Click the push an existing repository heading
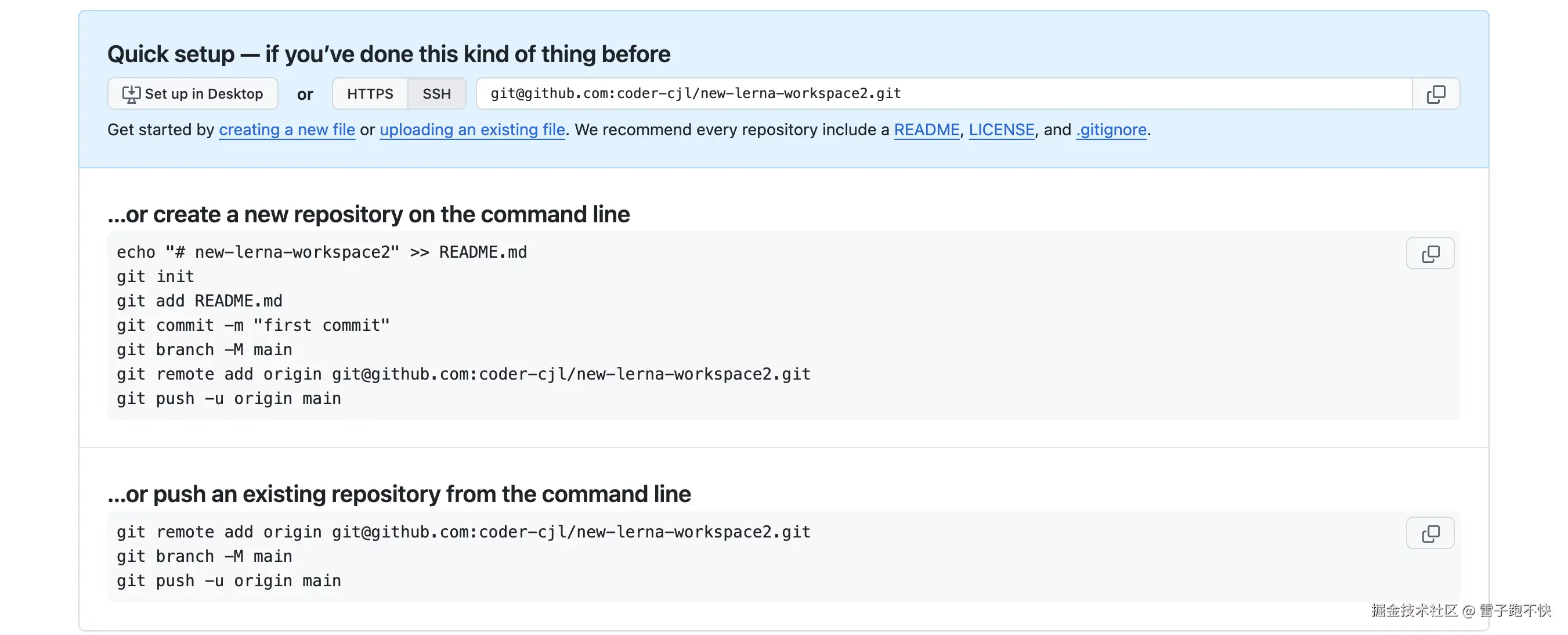 [399, 495]
